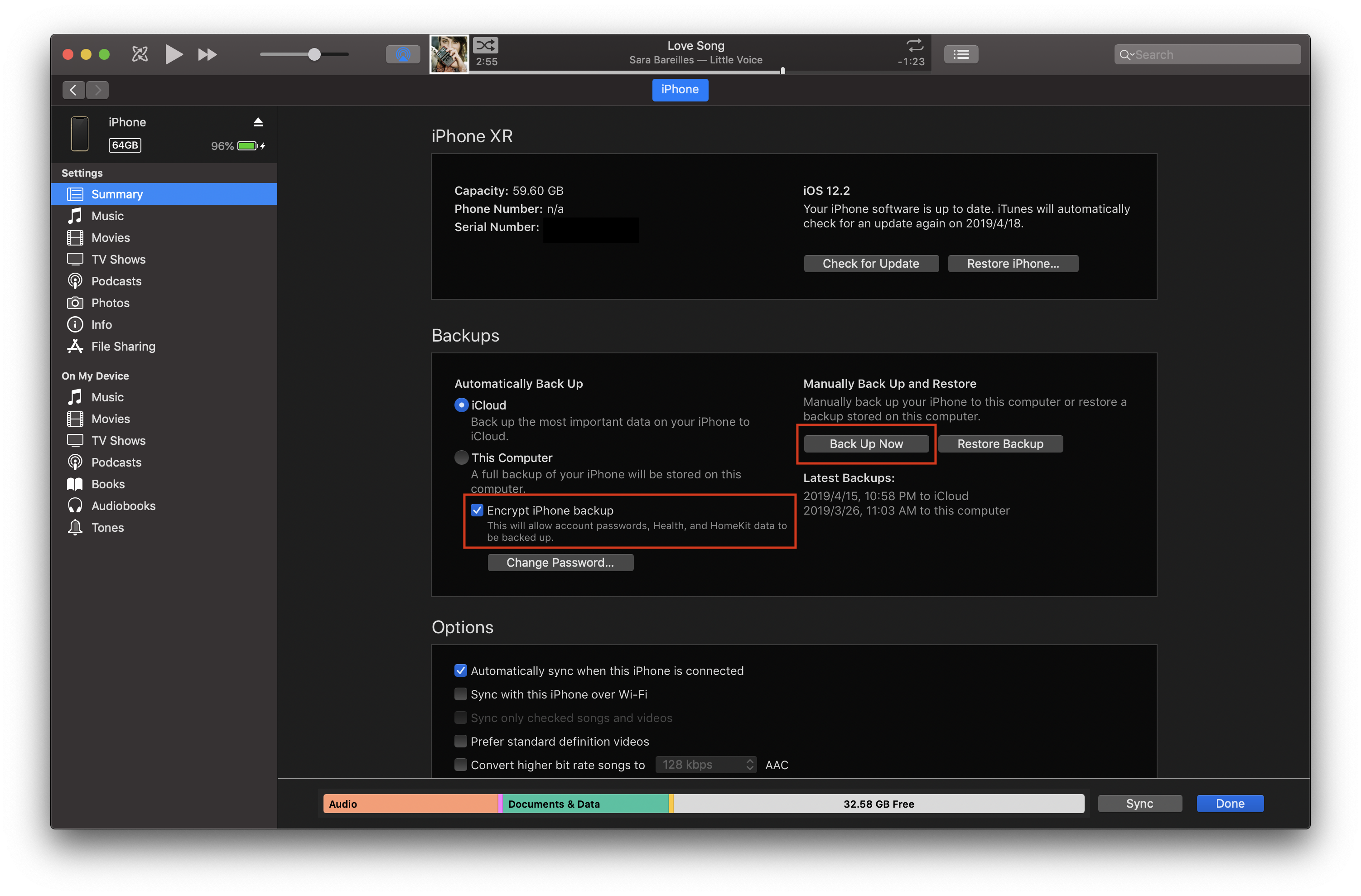Viewport: 1361px width, 896px height.
Task: Open Info in the sidebar
Action: [x=164, y=324]
